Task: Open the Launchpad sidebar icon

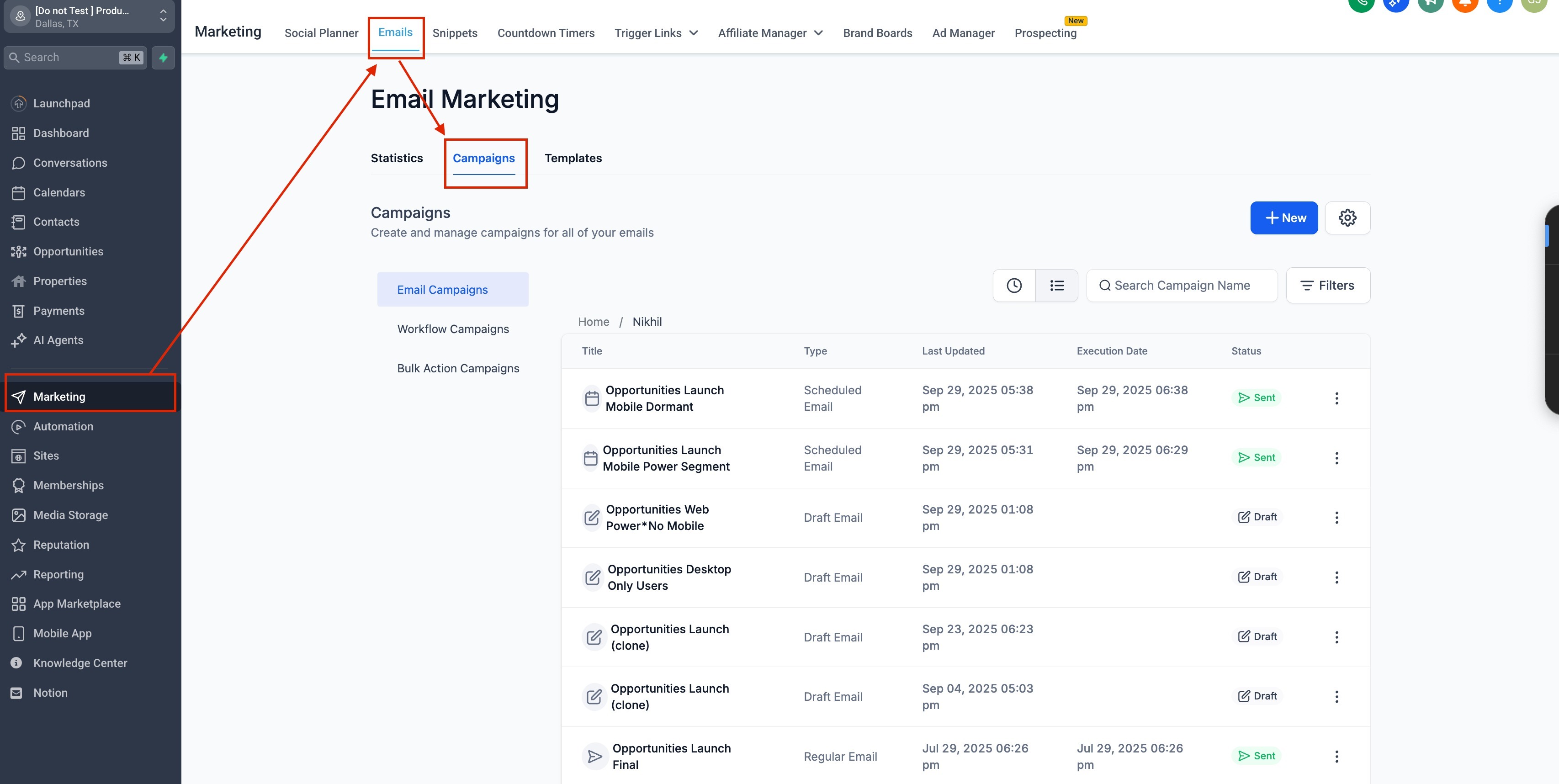Action: click(19, 103)
